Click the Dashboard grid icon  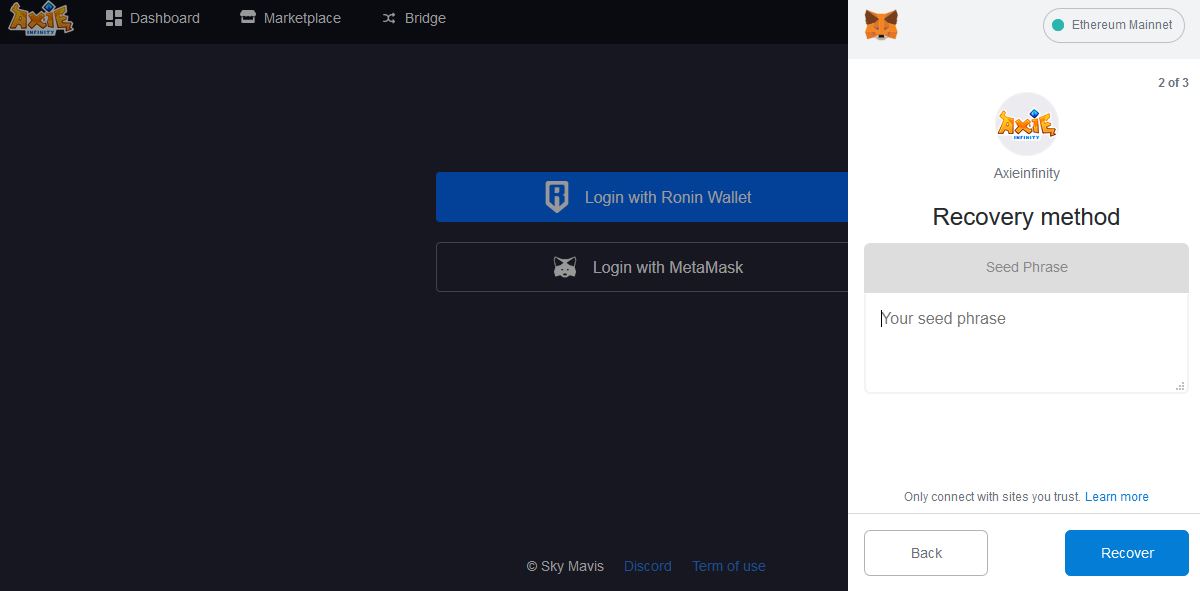pos(113,18)
